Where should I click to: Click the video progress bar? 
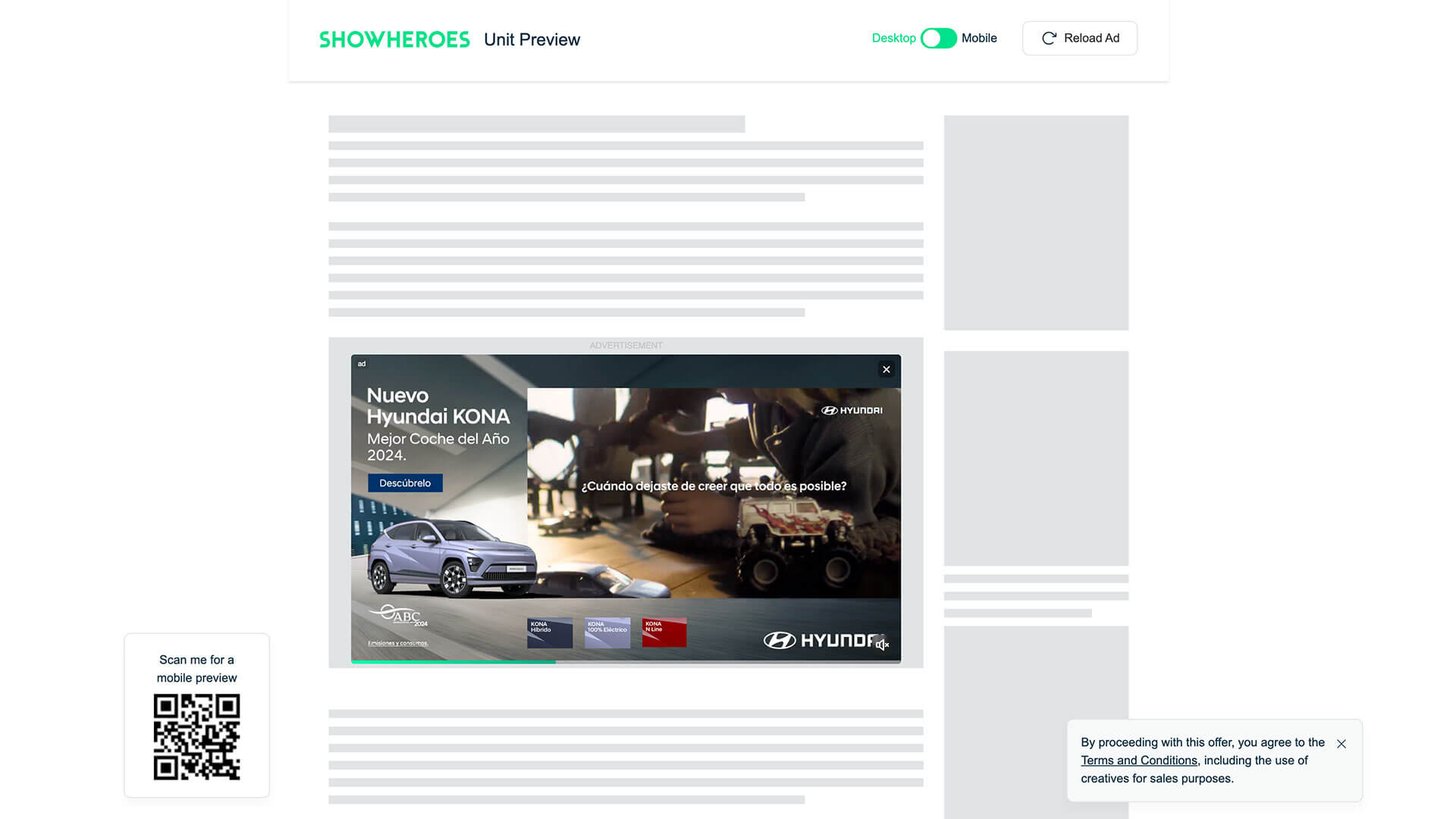click(626, 662)
